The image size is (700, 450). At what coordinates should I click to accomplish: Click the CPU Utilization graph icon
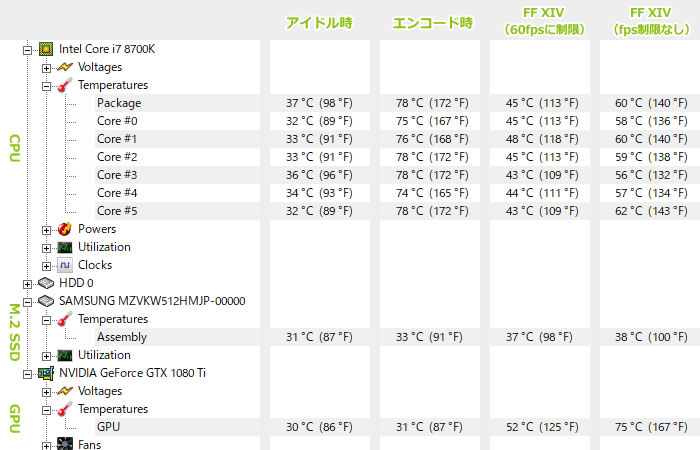65,247
